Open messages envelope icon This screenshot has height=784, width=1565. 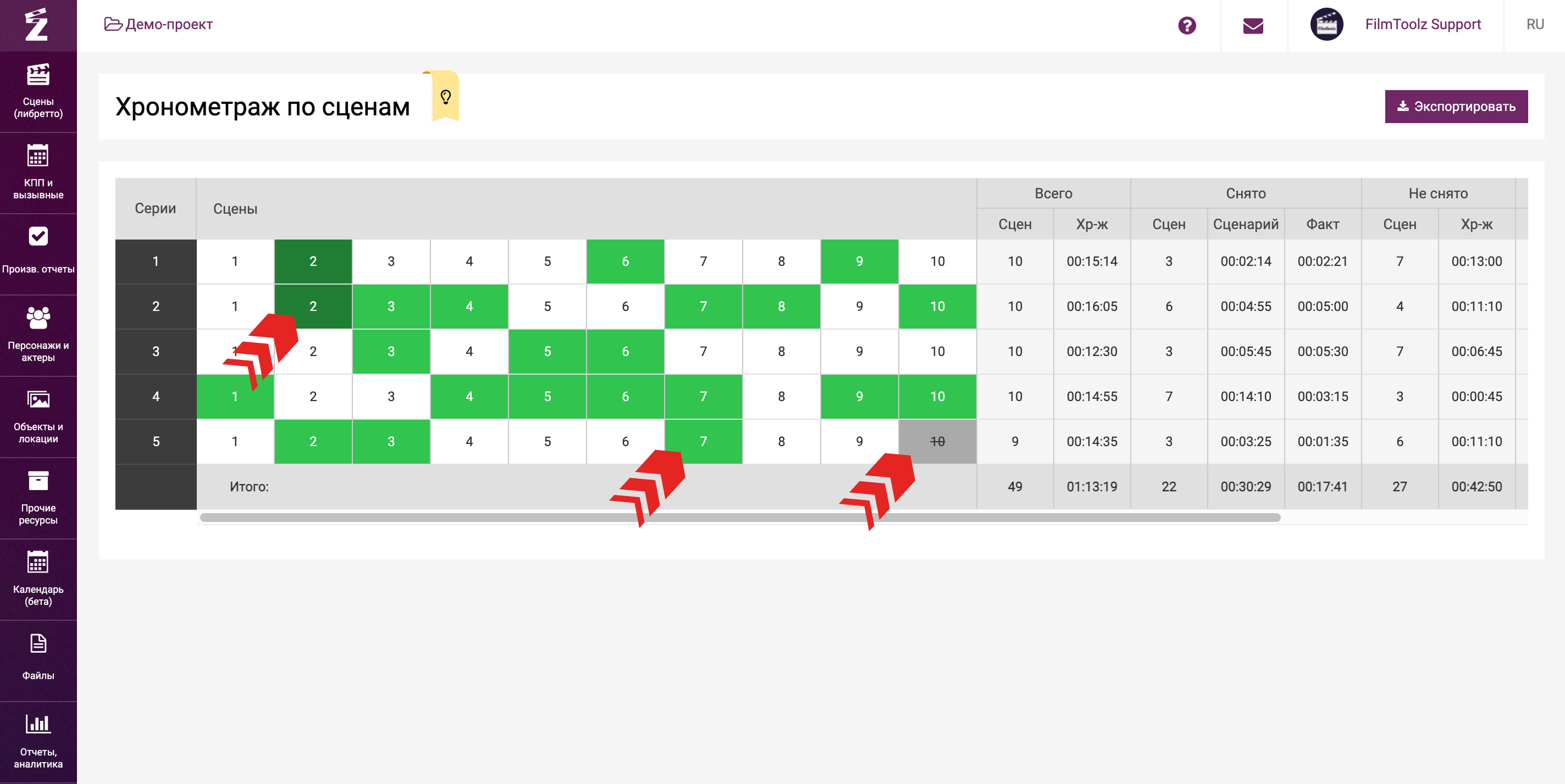click(x=1253, y=25)
